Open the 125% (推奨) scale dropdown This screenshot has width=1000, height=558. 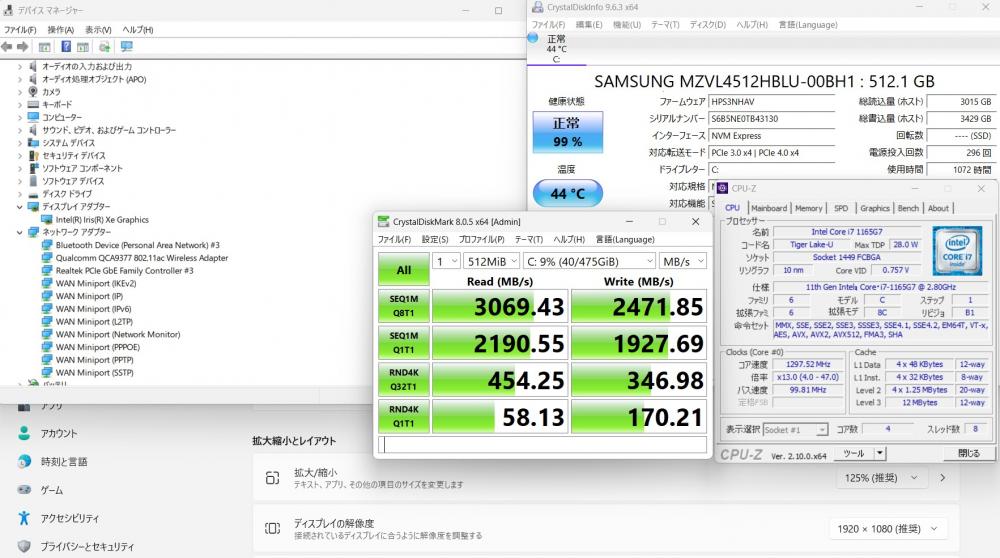pos(881,478)
